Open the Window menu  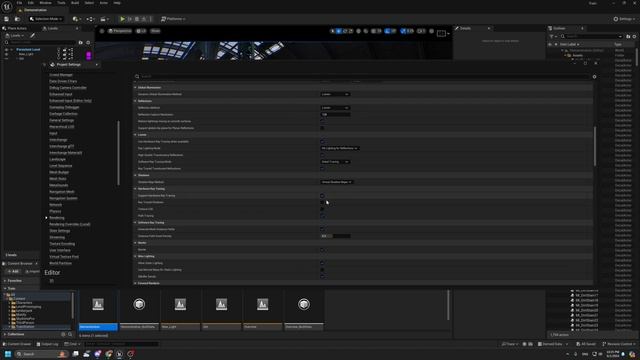45,3
